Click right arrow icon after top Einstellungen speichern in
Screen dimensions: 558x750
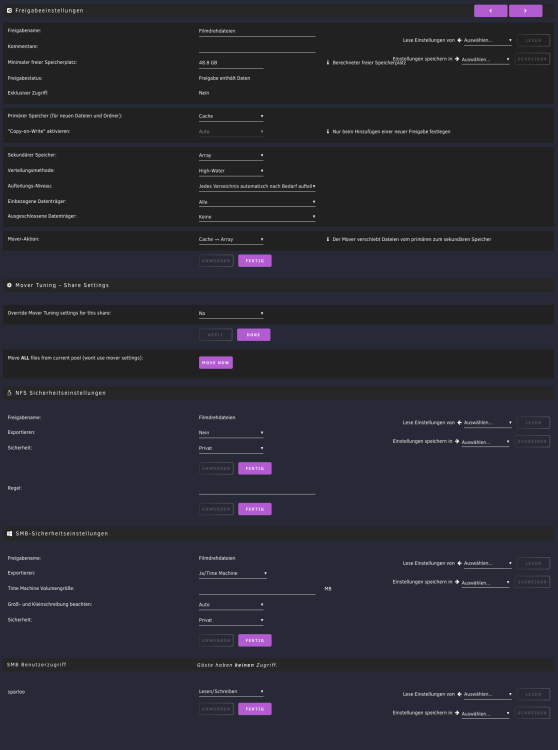pyautogui.click(x=457, y=59)
